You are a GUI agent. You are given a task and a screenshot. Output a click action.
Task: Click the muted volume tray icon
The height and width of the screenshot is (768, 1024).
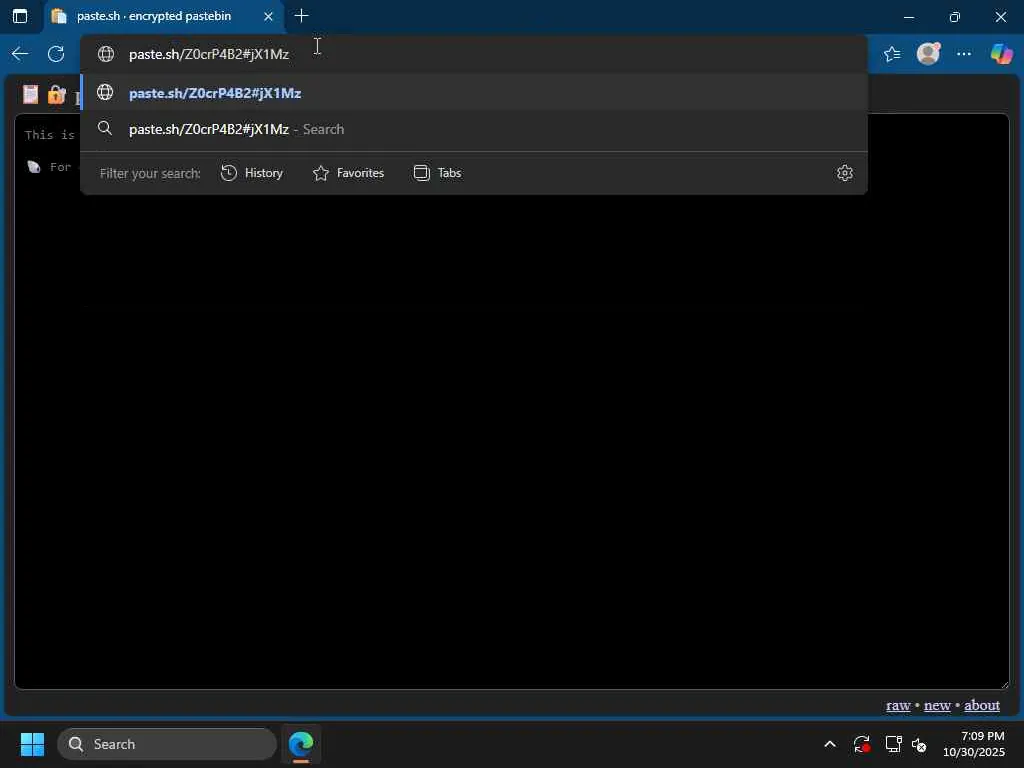tap(919, 744)
